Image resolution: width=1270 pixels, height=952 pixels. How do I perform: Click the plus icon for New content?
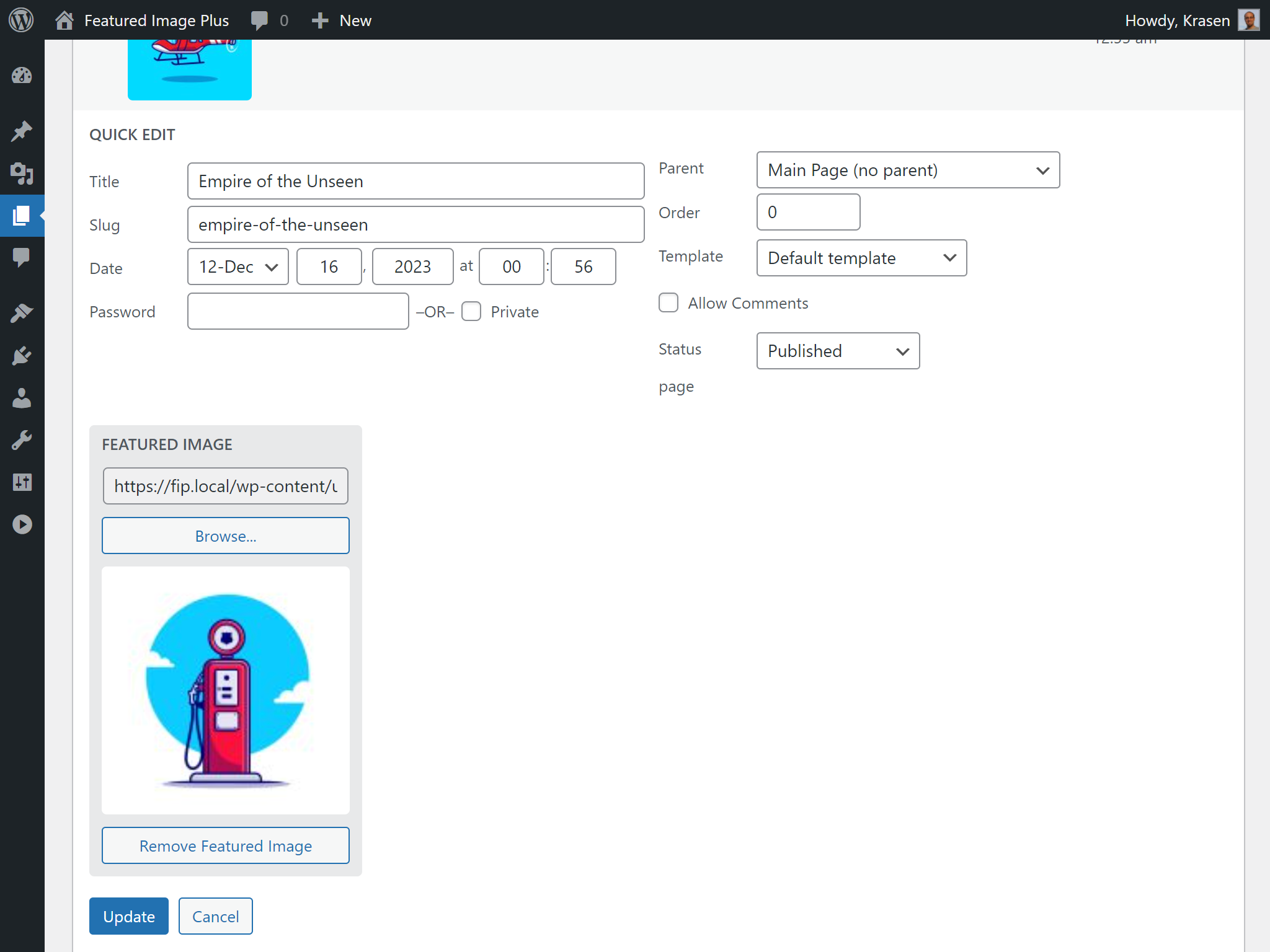[320, 20]
